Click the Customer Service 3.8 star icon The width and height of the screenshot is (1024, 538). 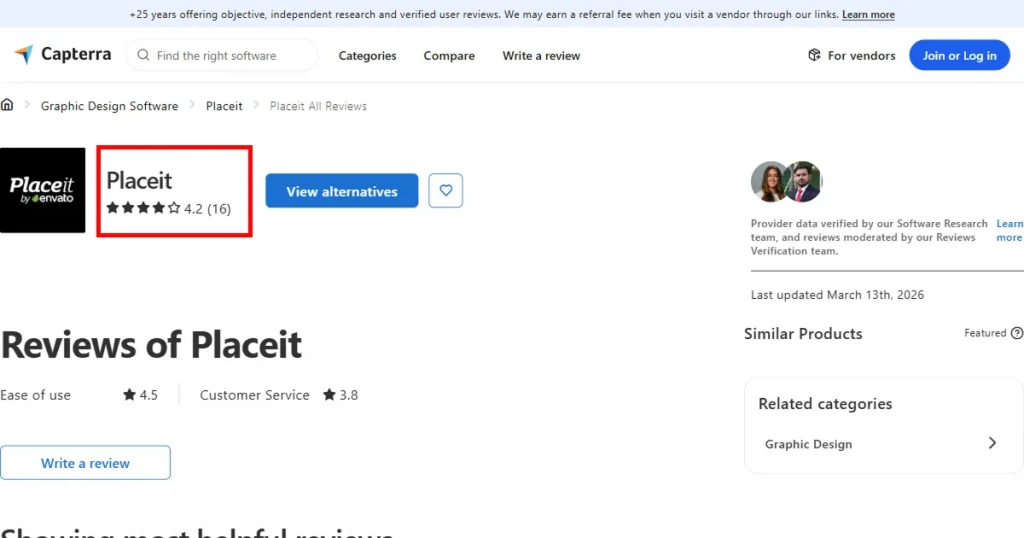point(329,394)
